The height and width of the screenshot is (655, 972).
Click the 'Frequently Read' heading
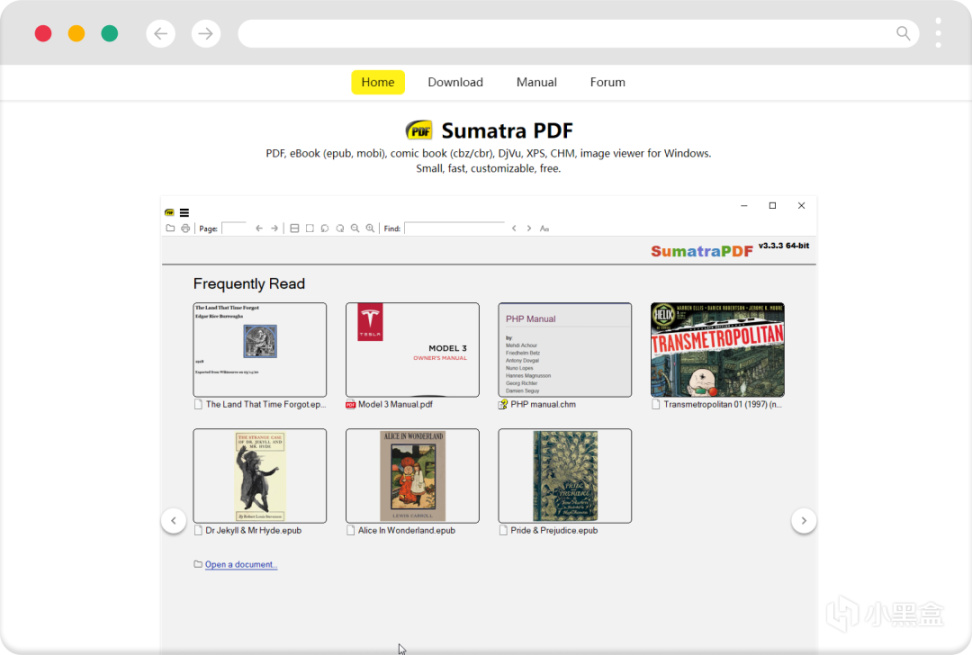coord(249,284)
